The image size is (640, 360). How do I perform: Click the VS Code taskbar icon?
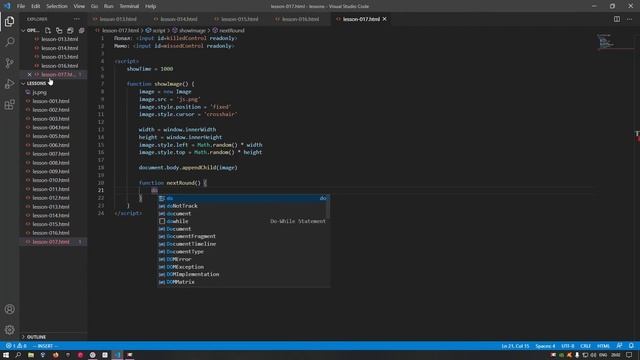118,355
